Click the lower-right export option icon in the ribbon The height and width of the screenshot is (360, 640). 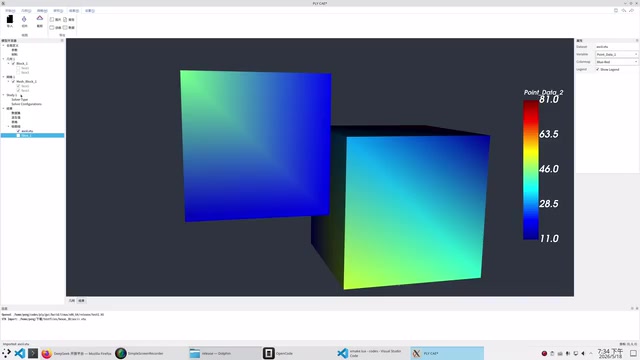(65, 27)
